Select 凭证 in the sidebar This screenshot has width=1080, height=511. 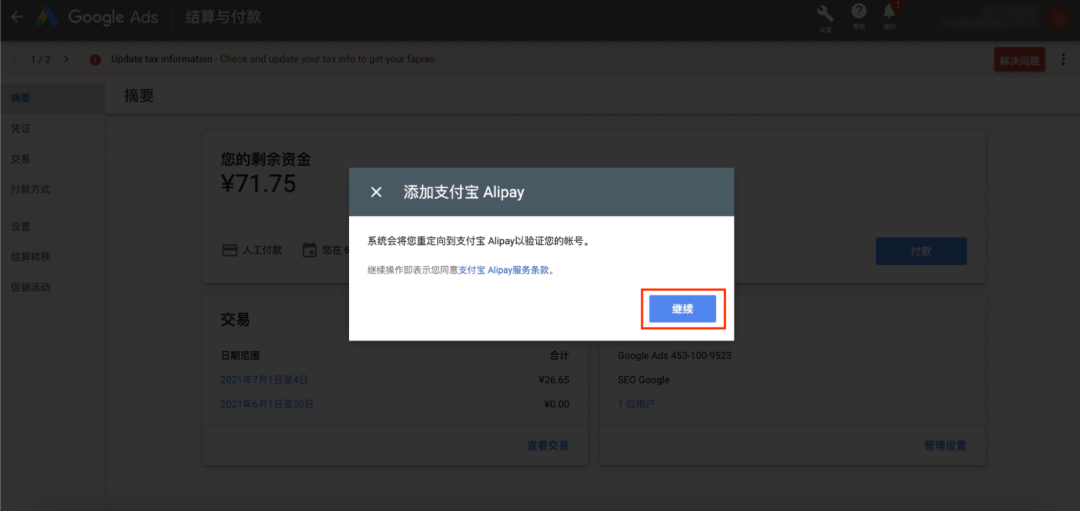(21, 129)
